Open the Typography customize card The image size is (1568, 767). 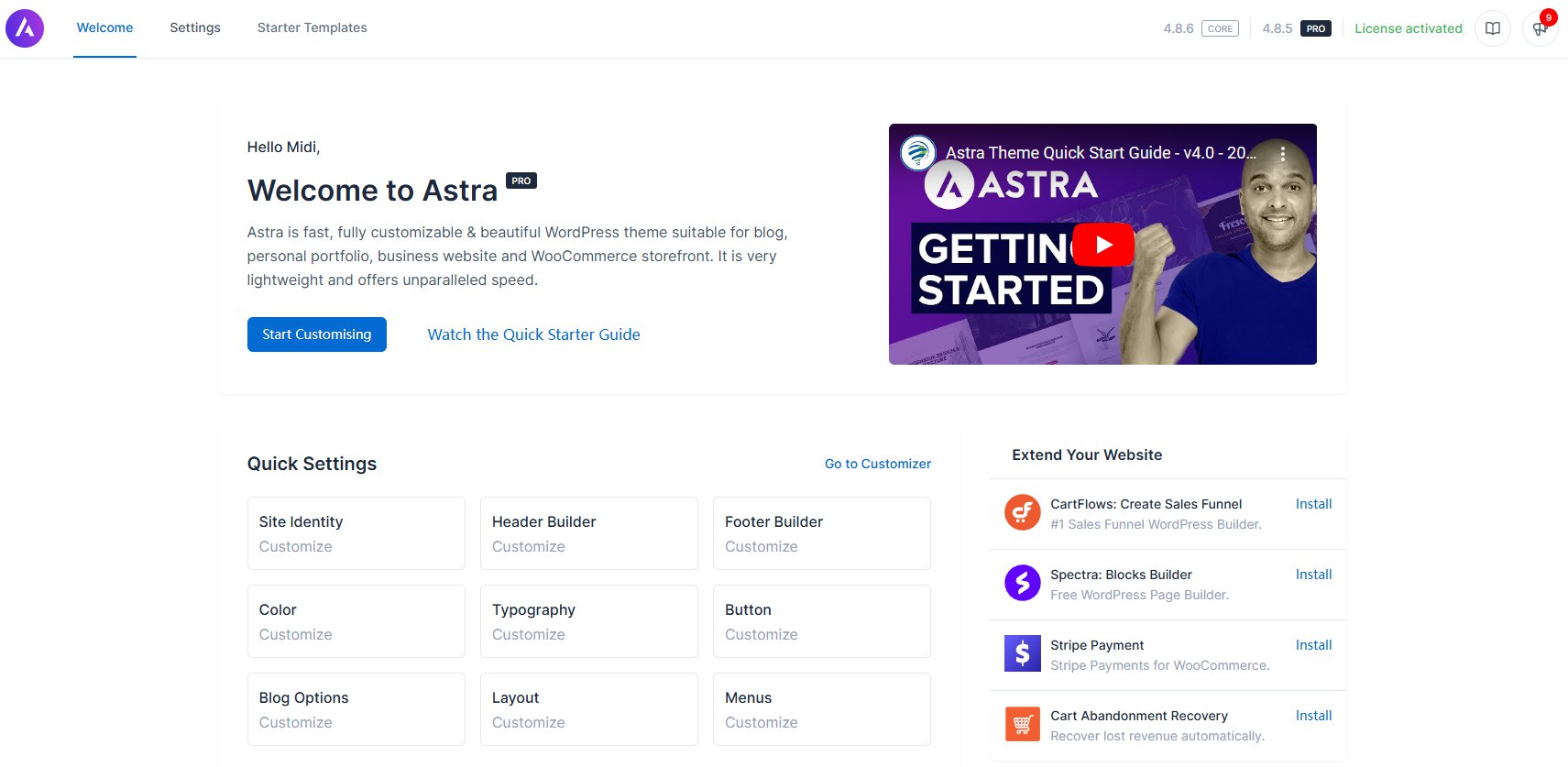[589, 621]
